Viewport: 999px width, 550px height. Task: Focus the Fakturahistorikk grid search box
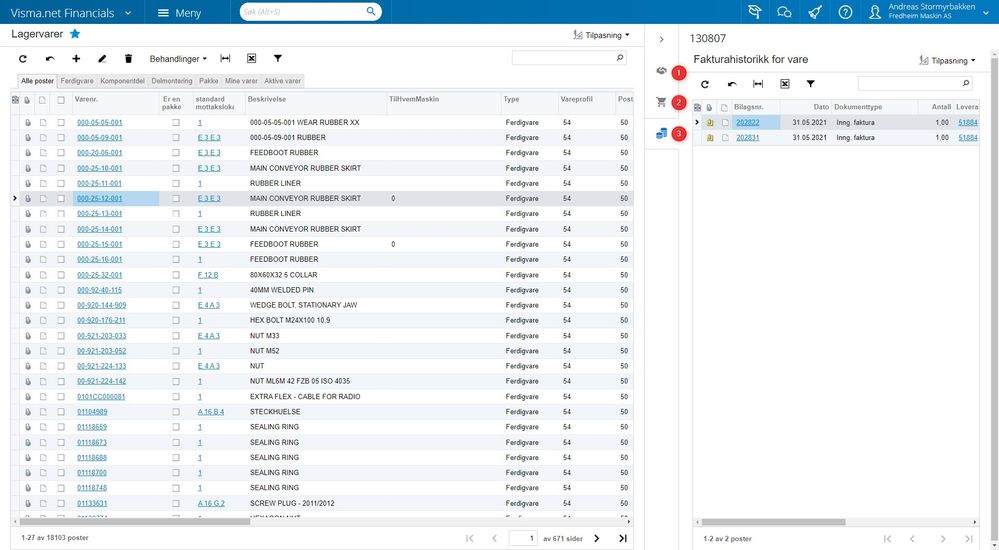pos(909,83)
